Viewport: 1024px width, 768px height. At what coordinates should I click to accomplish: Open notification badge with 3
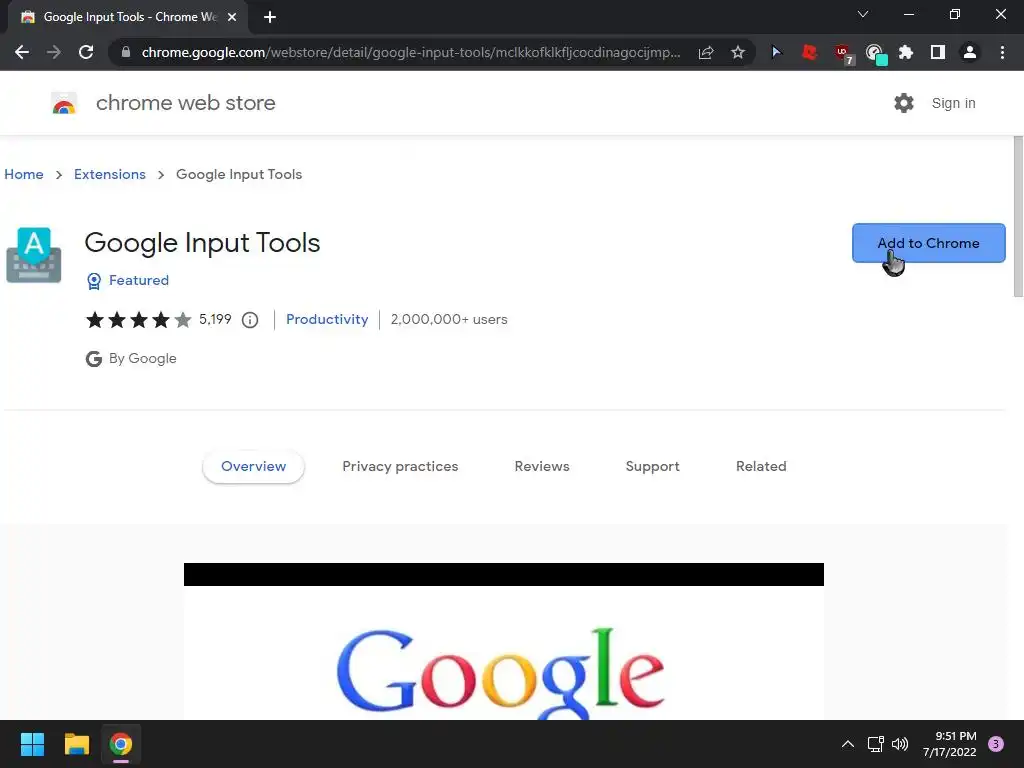tap(996, 744)
